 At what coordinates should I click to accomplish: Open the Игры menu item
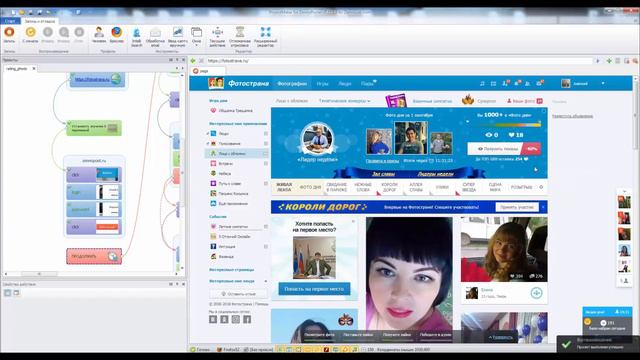322,84
